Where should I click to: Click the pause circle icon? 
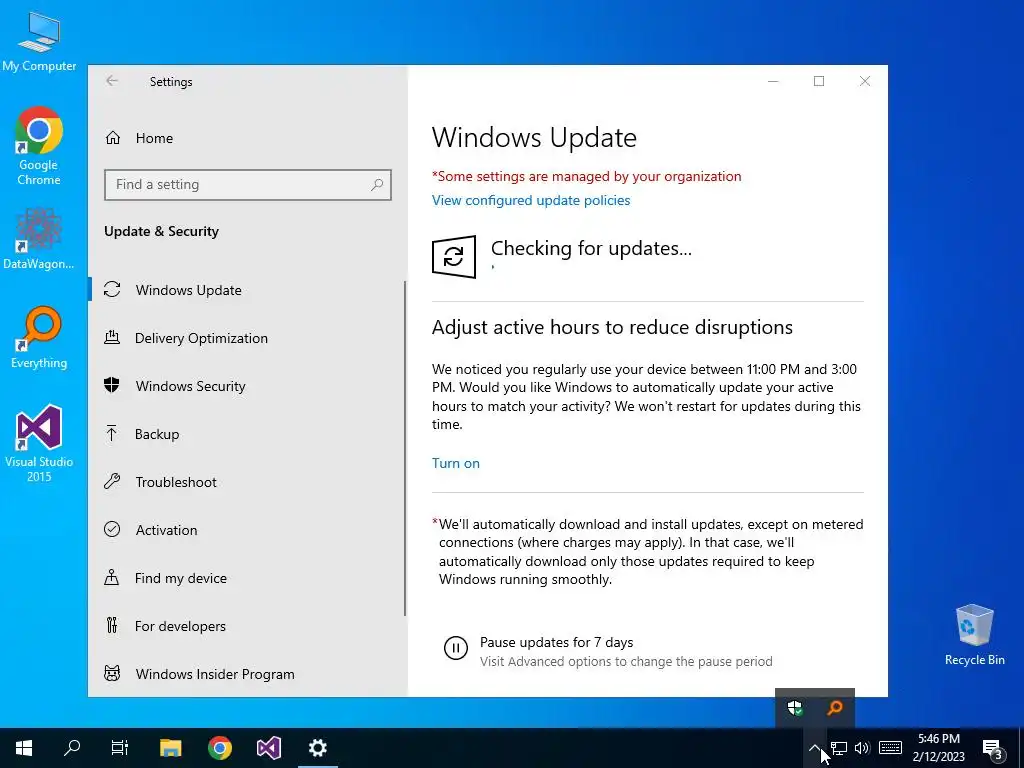(x=456, y=648)
